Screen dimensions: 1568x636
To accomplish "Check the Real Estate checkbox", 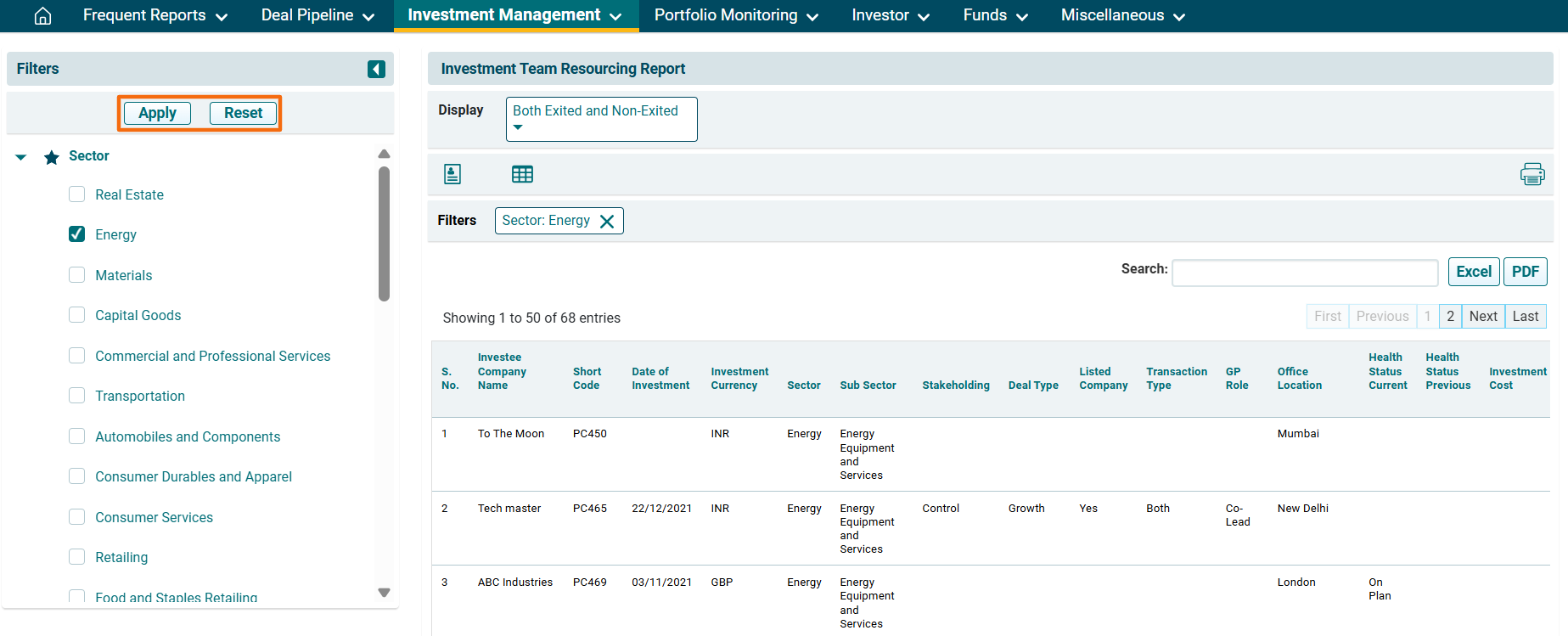I will pyautogui.click(x=77, y=194).
